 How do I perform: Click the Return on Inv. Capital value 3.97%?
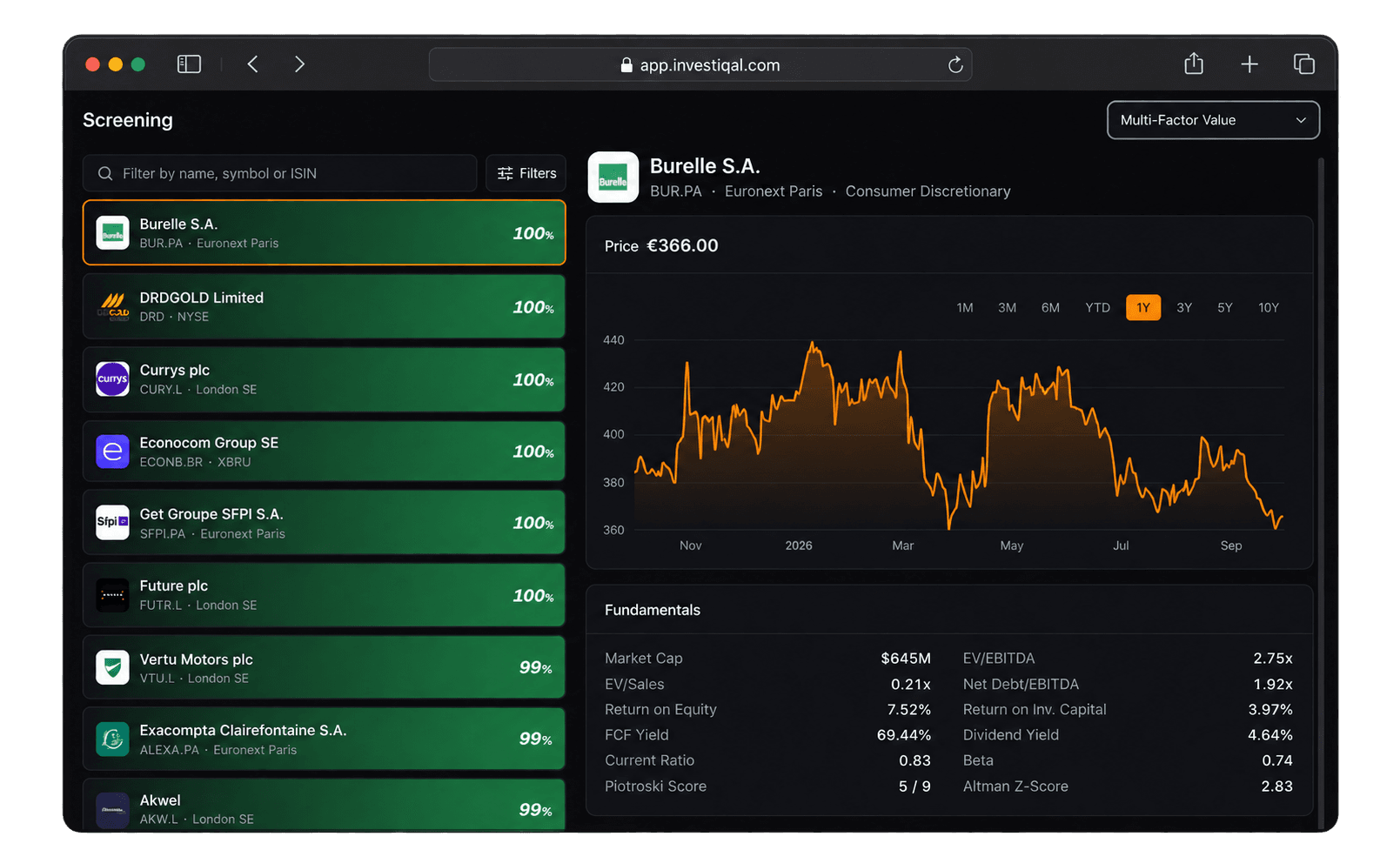1270,710
